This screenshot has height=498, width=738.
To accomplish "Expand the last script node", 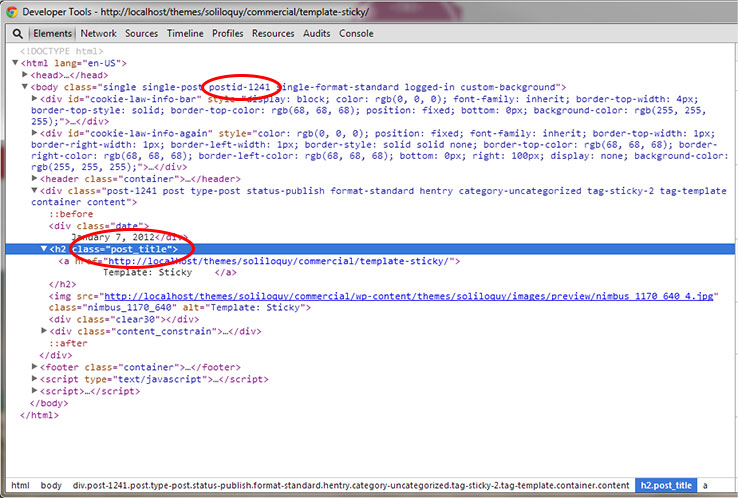I will pyautogui.click(x=34, y=390).
